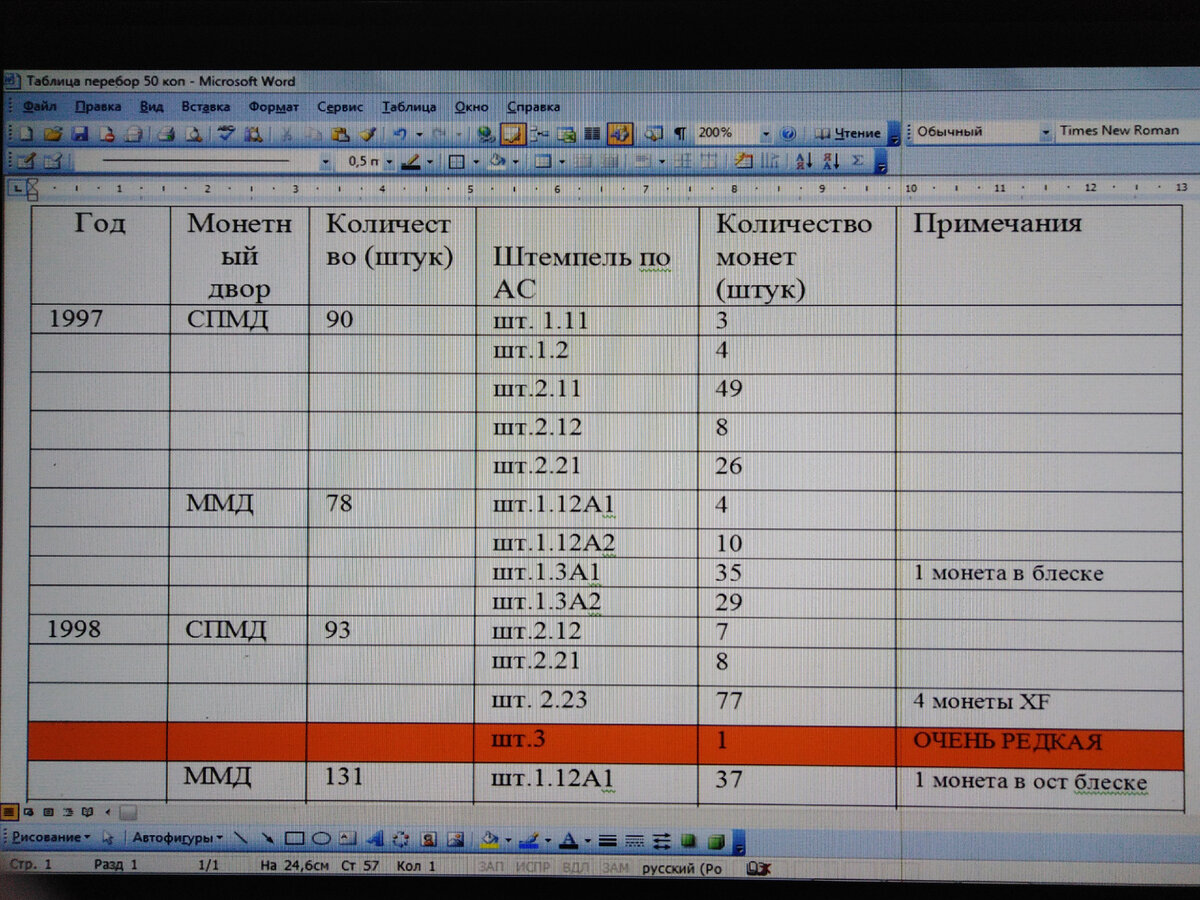Viewport: 1200px width, 900px height.
Task: Toggle the paragraph marks ¶ button
Action: 680,133
